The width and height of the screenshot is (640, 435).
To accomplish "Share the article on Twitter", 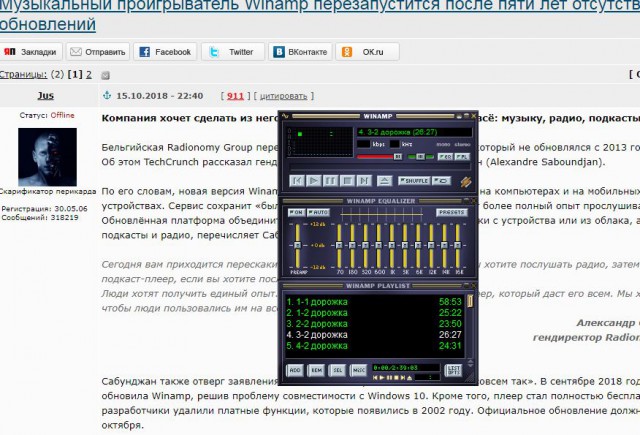I will [233, 52].
